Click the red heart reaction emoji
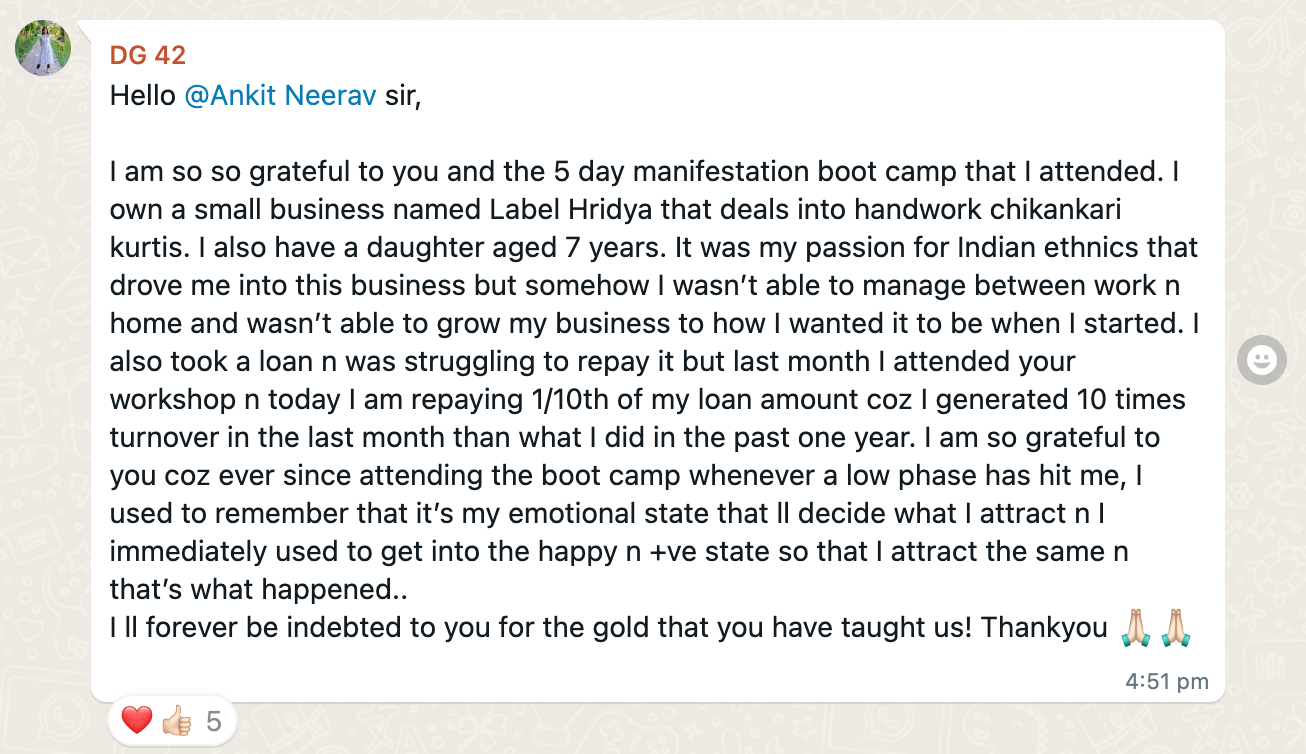 click(136, 720)
